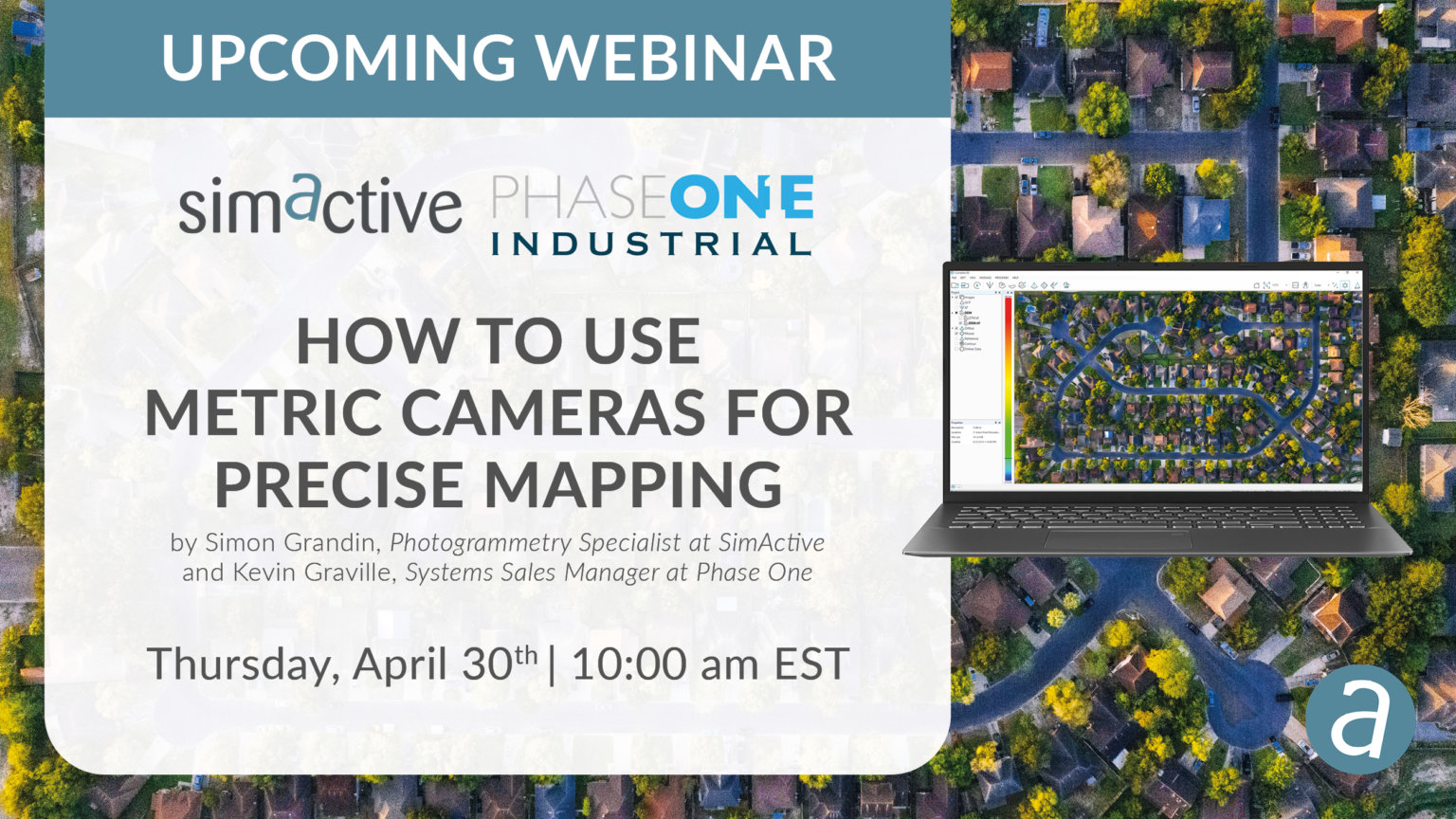The height and width of the screenshot is (819, 1456).
Task: Open the Process menu in the menu bar
Action: point(999,279)
